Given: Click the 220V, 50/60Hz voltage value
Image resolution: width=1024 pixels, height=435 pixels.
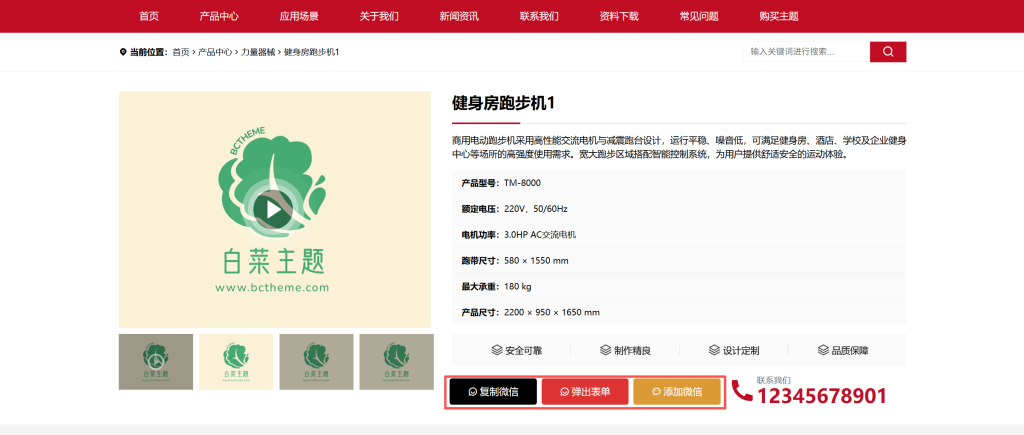Looking at the screenshot, I should click(536, 209).
